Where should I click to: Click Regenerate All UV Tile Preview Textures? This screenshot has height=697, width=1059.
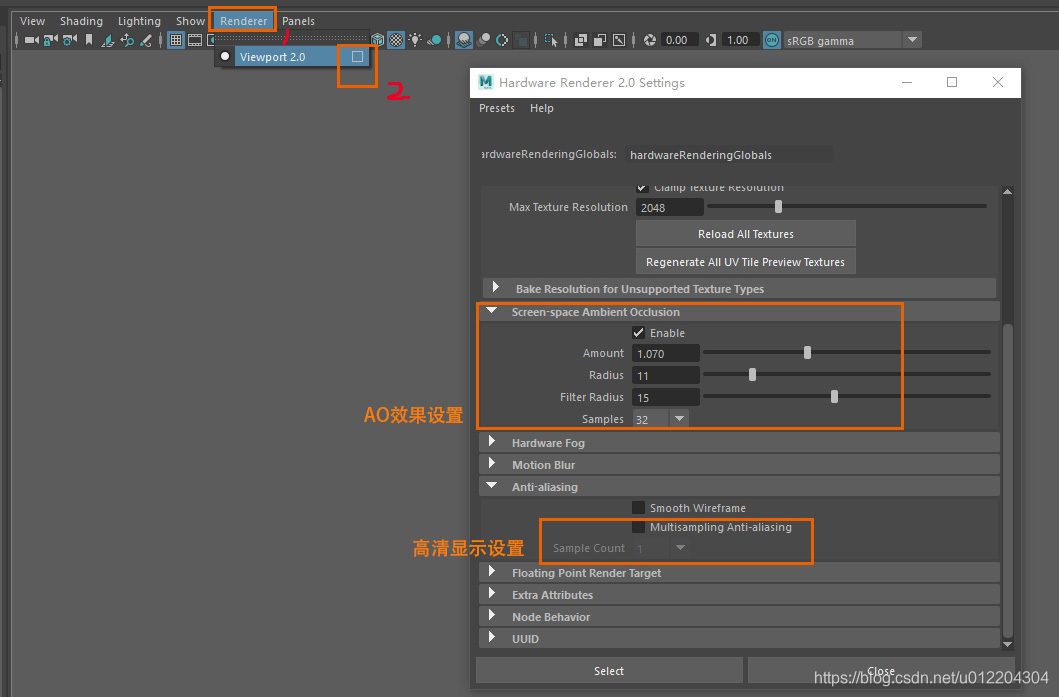click(x=746, y=261)
